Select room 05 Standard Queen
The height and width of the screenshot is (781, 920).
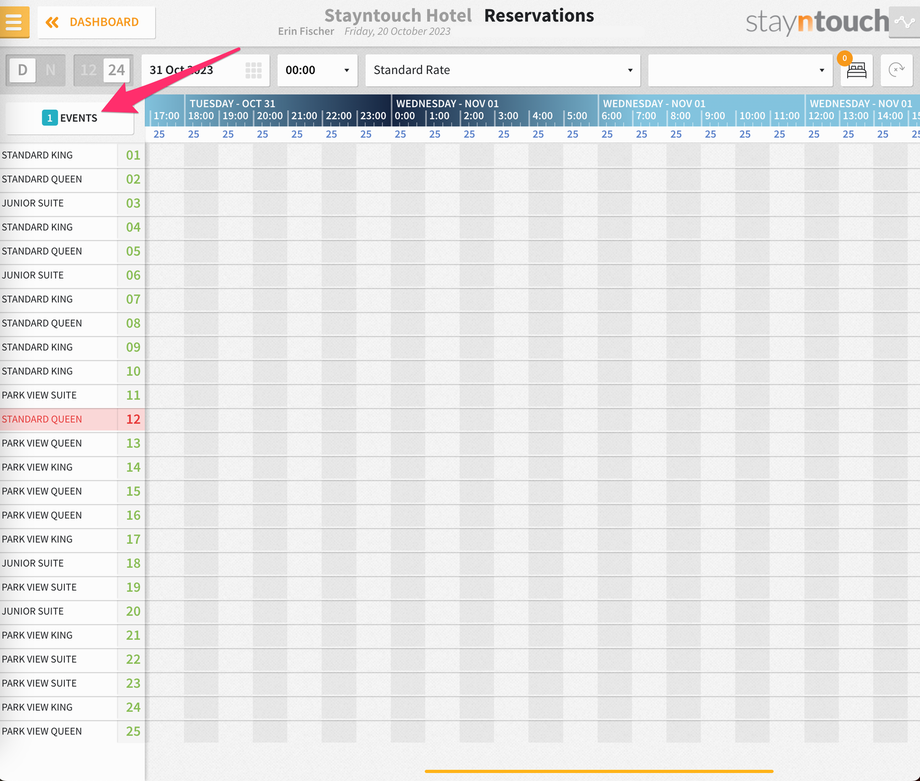(x=72, y=252)
